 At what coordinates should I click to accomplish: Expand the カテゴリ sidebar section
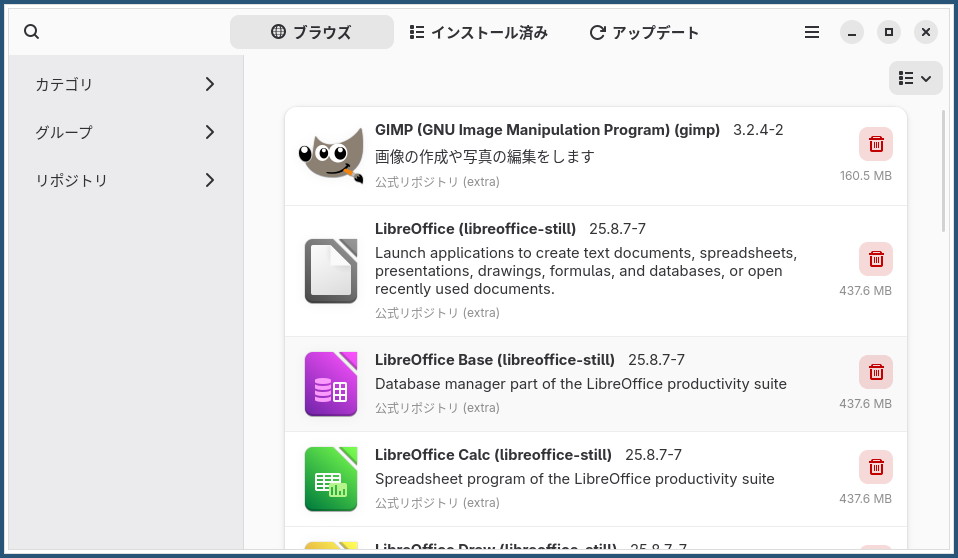[x=126, y=84]
